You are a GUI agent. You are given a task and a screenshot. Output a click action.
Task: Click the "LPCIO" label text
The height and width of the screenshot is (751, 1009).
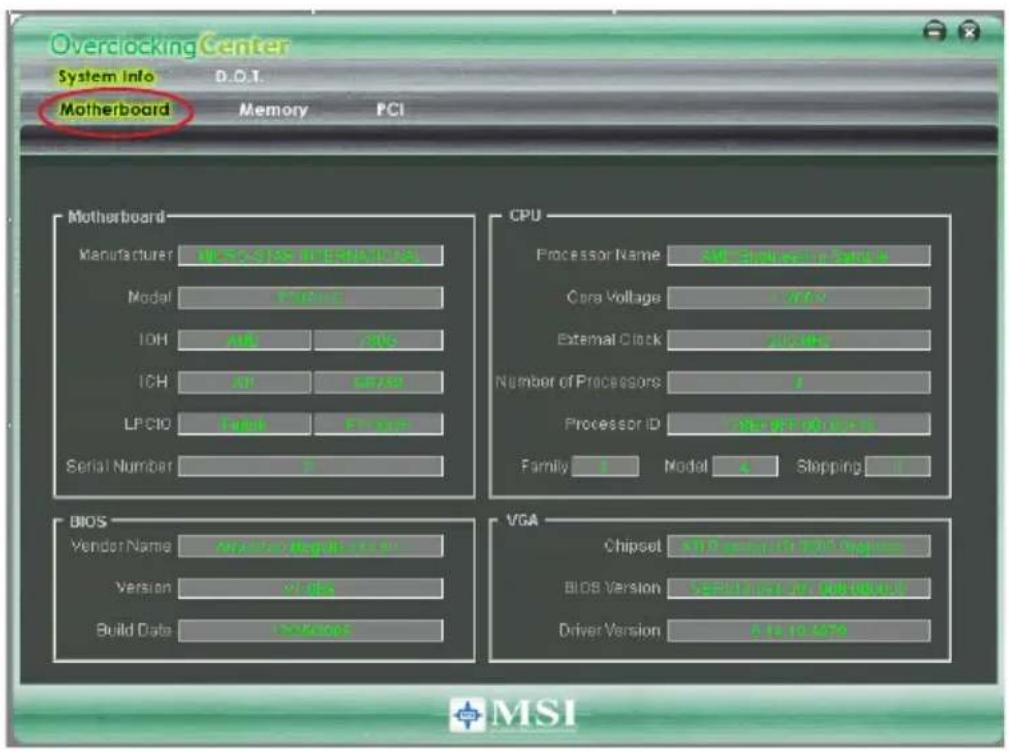pos(147,424)
